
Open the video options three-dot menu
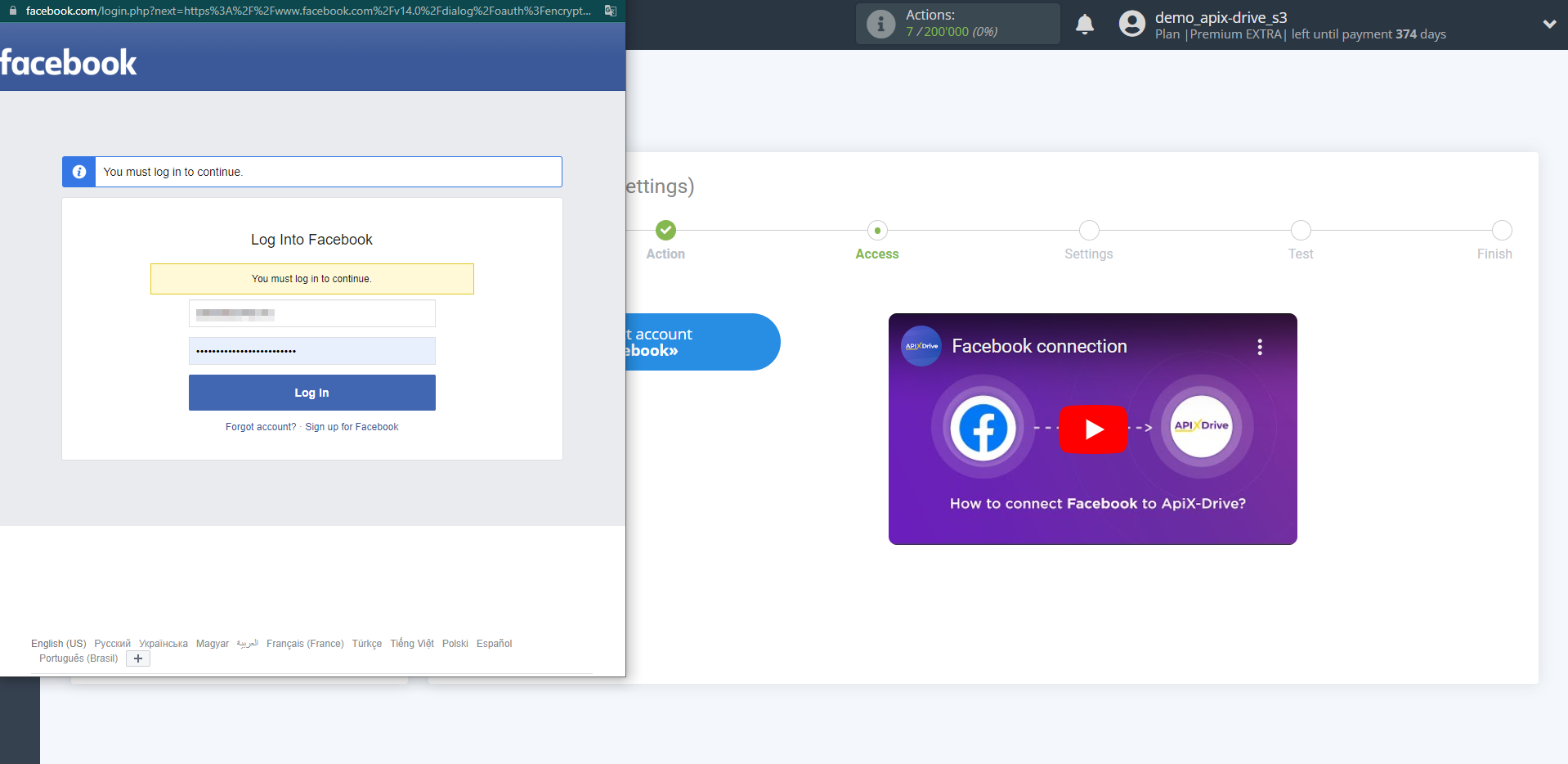point(1260,347)
